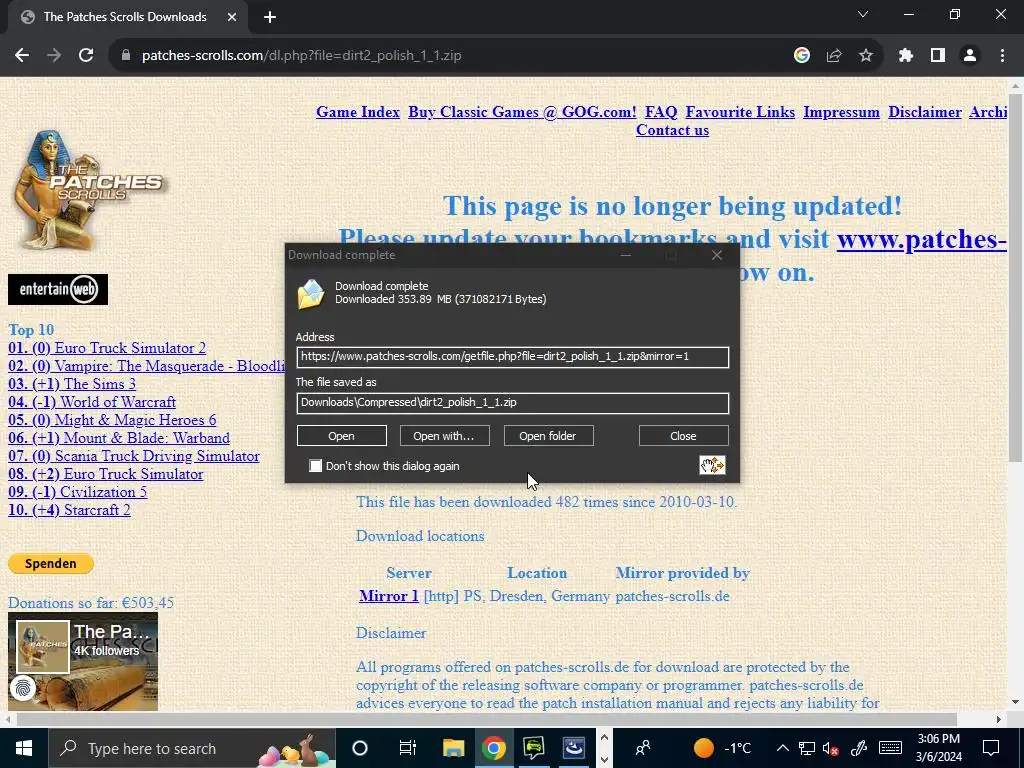Open Task View on the taskbar
Screen dimensions: 1024x768
point(407,748)
